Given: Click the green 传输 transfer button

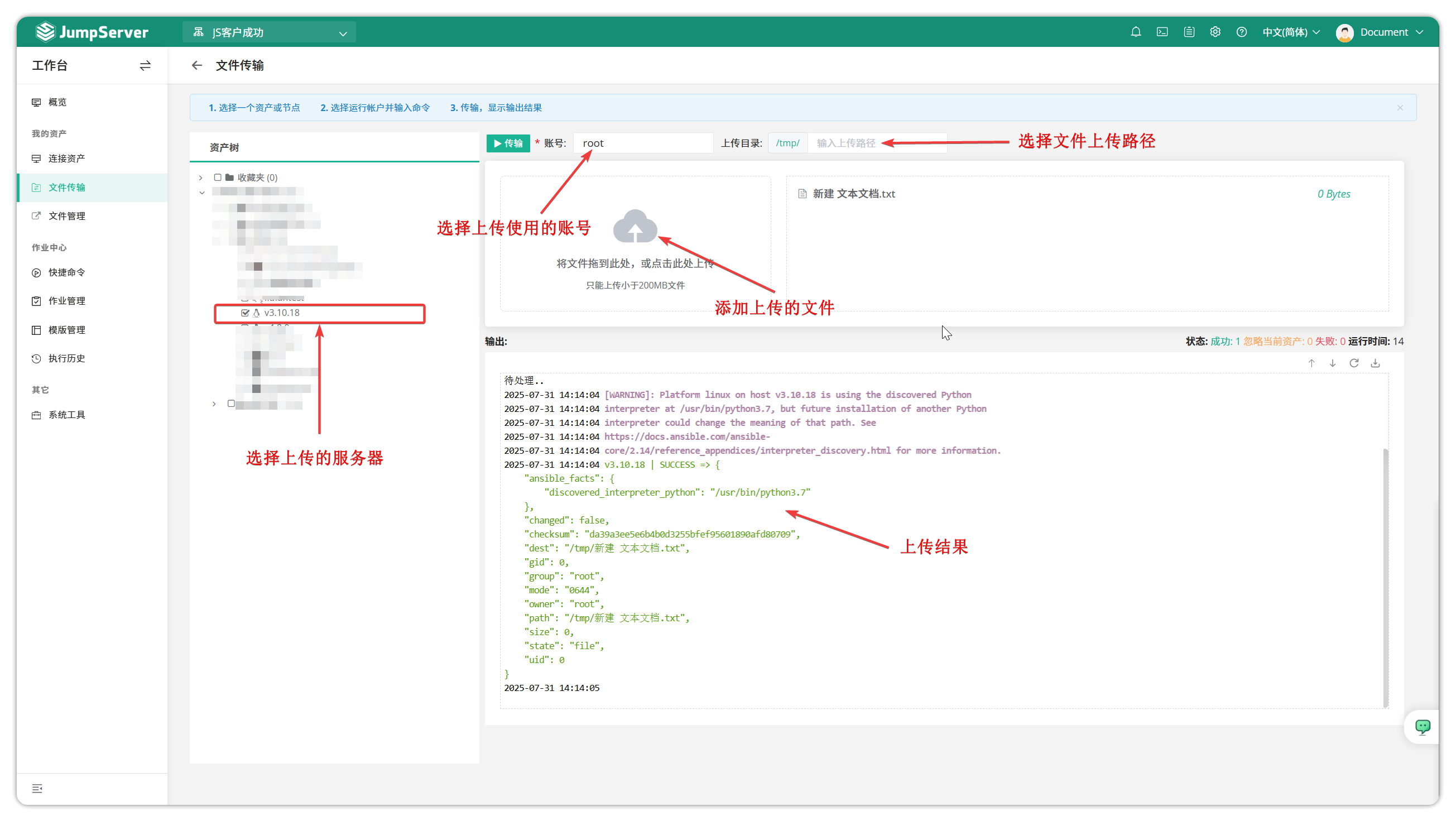Looking at the screenshot, I should tap(508, 143).
